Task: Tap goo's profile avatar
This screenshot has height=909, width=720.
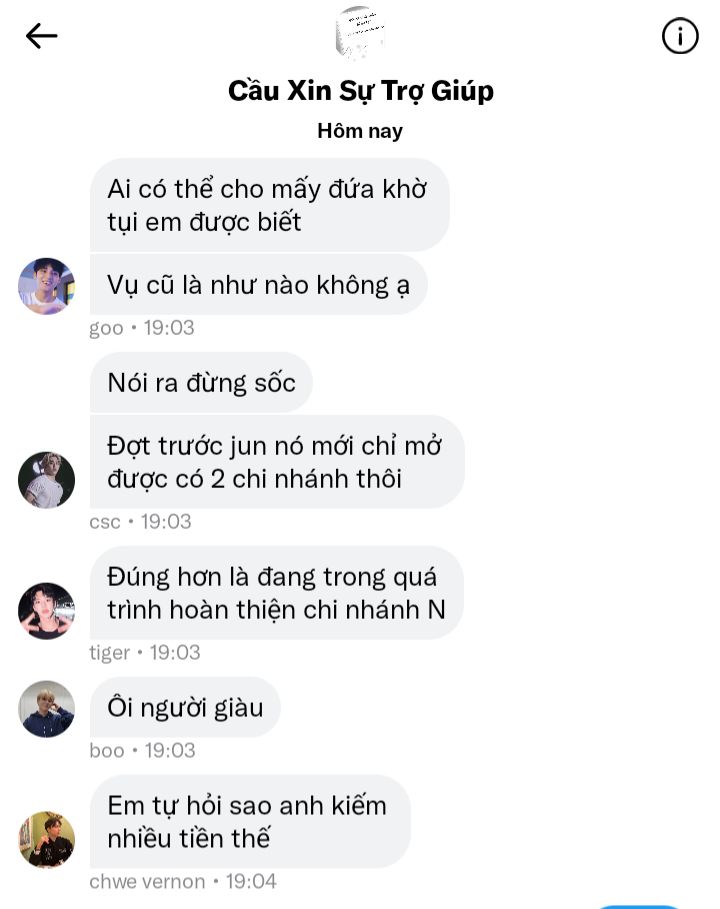Action: click(x=46, y=286)
